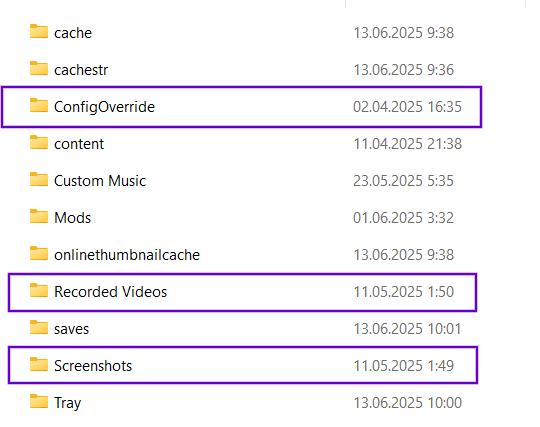Viewport: 540px width, 427px height.
Task: Click the Screenshots folder name text
Action: tap(93, 366)
